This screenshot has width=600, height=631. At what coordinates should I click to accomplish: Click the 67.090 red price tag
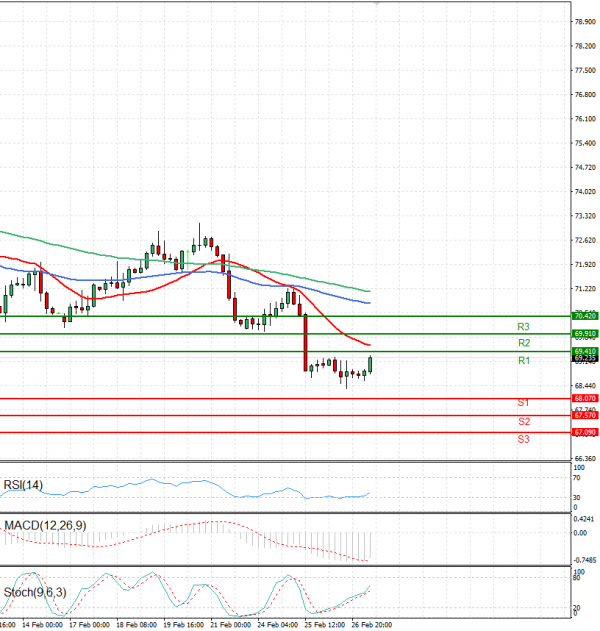[x=585, y=432]
